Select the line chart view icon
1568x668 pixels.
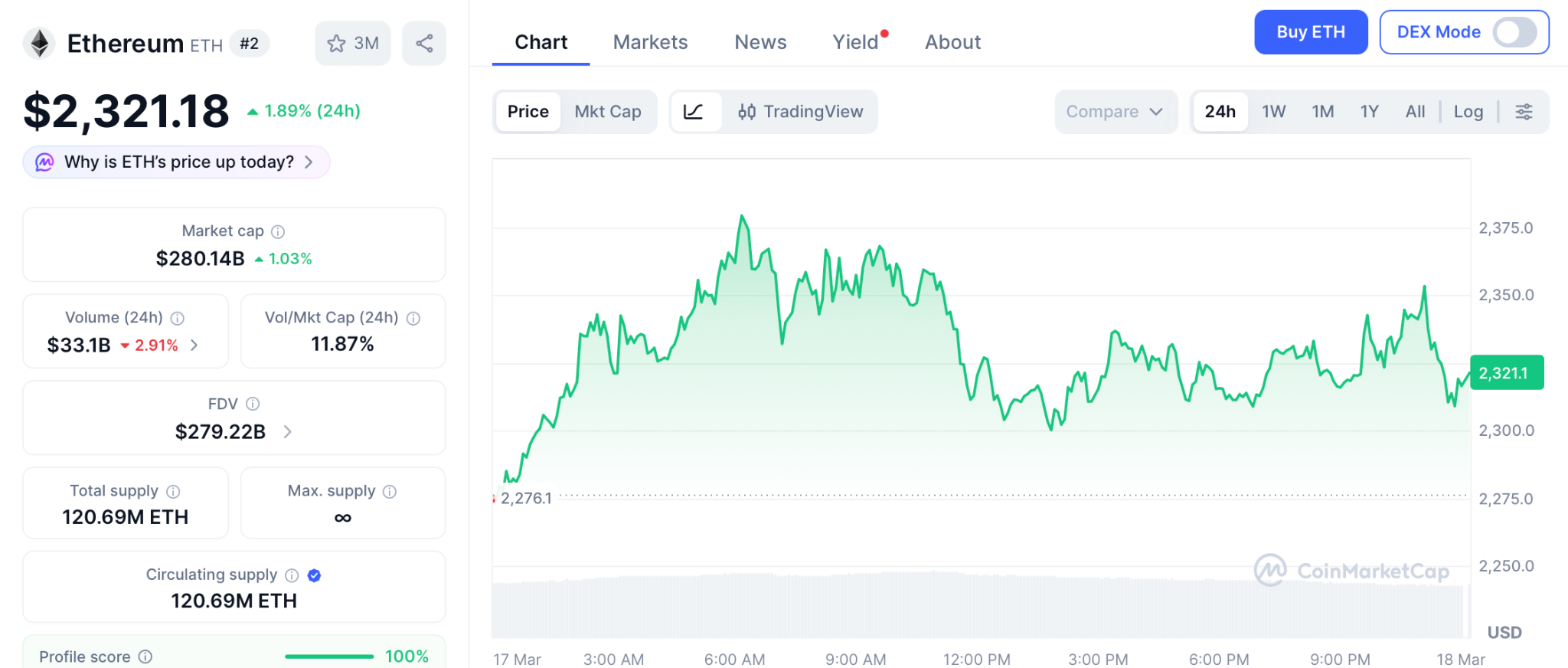pos(694,112)
